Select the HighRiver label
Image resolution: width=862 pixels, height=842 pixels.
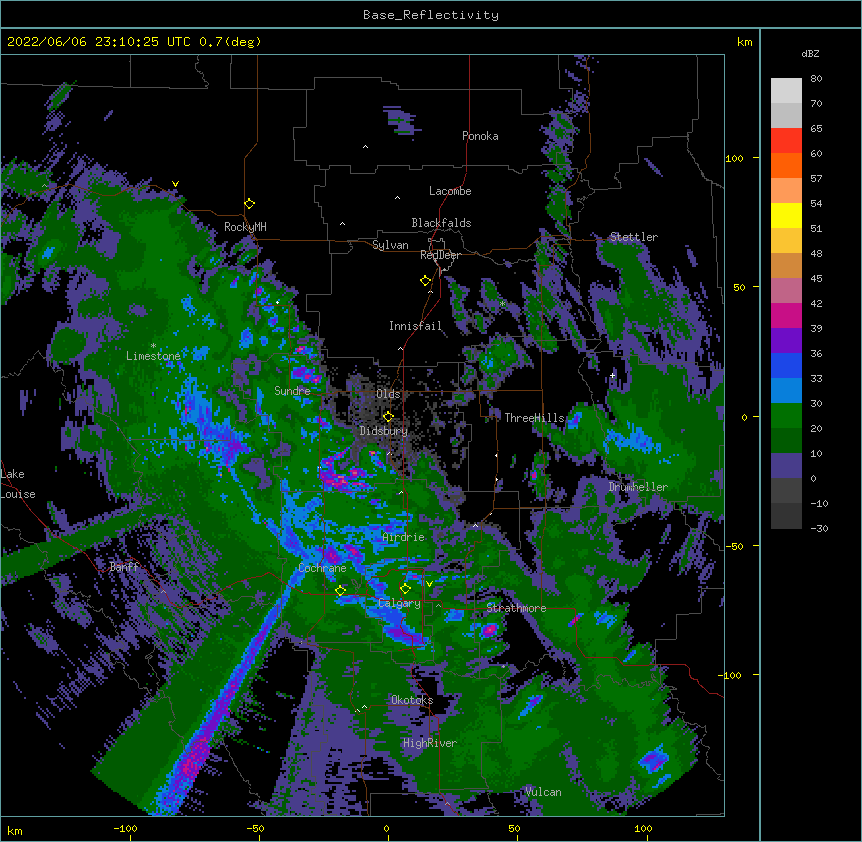tap(430, 743)
